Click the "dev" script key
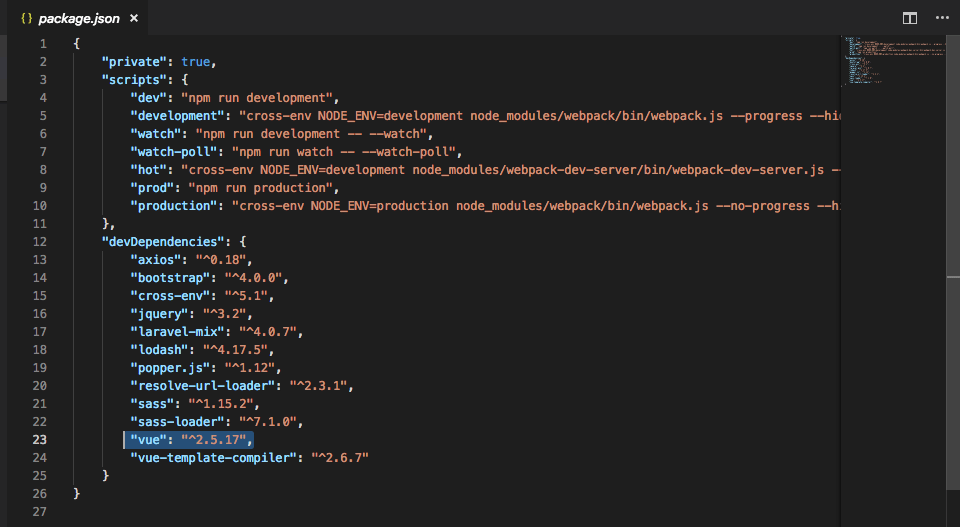Image resolution: width=960 pixels, height=527 pixels. pos(149,98)
